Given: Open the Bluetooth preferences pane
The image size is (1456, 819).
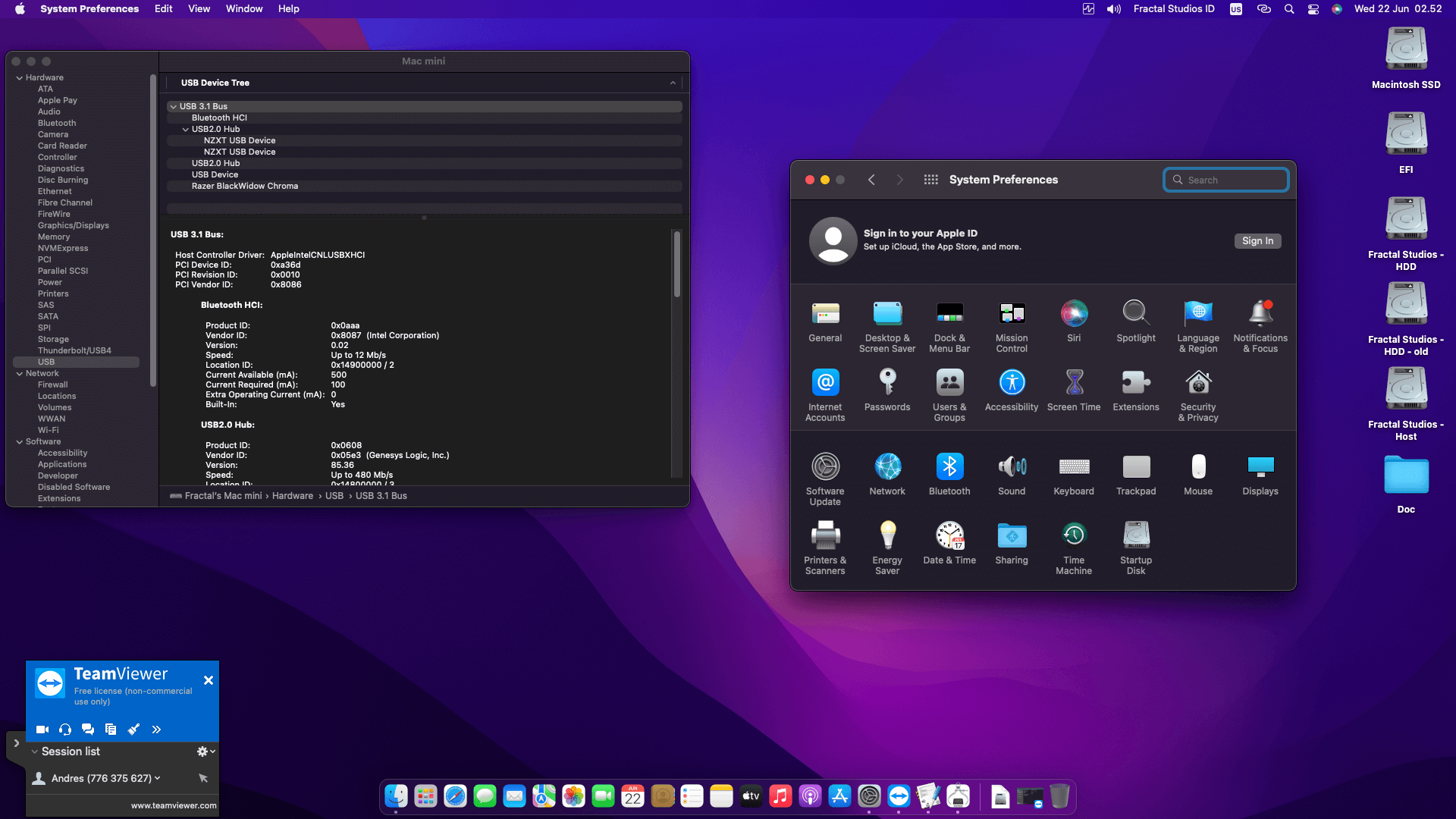Looking at the screenshot, I should pyautogui.click(x=949, y=475).
